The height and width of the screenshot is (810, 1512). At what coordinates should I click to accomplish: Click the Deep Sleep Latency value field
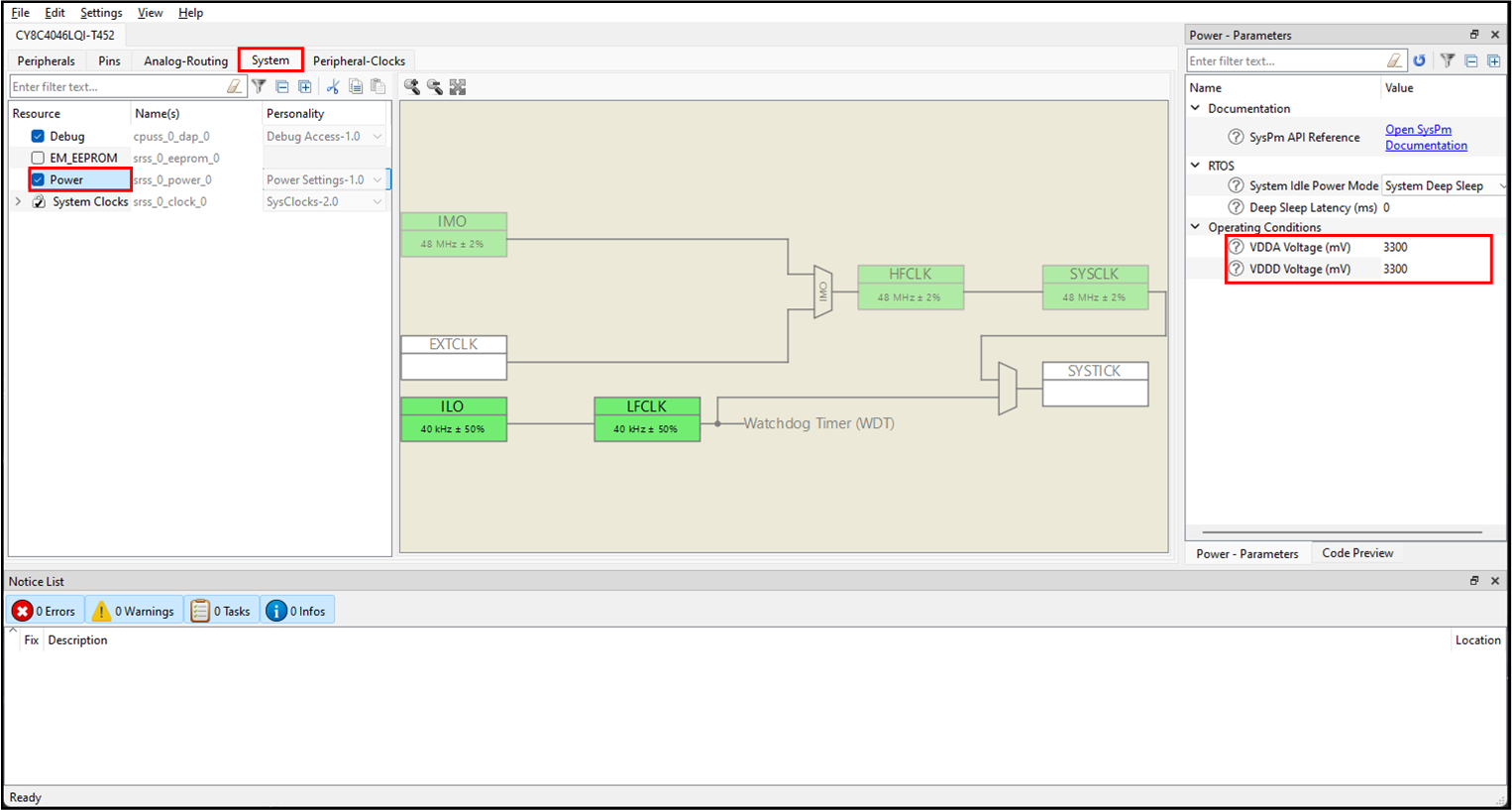point(1444,207)
